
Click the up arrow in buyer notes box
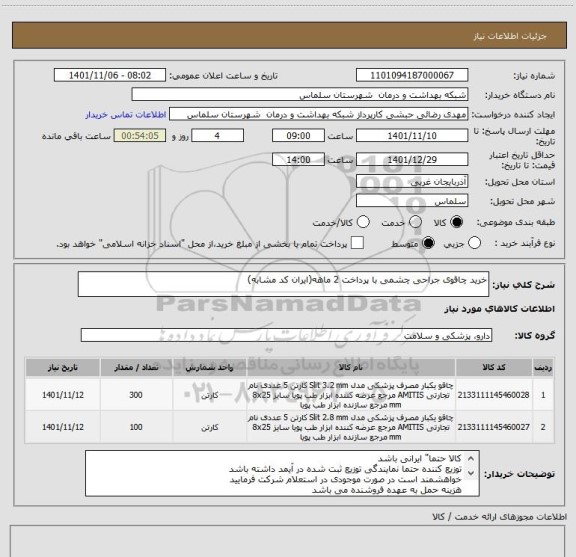click(x=471, y=459)
